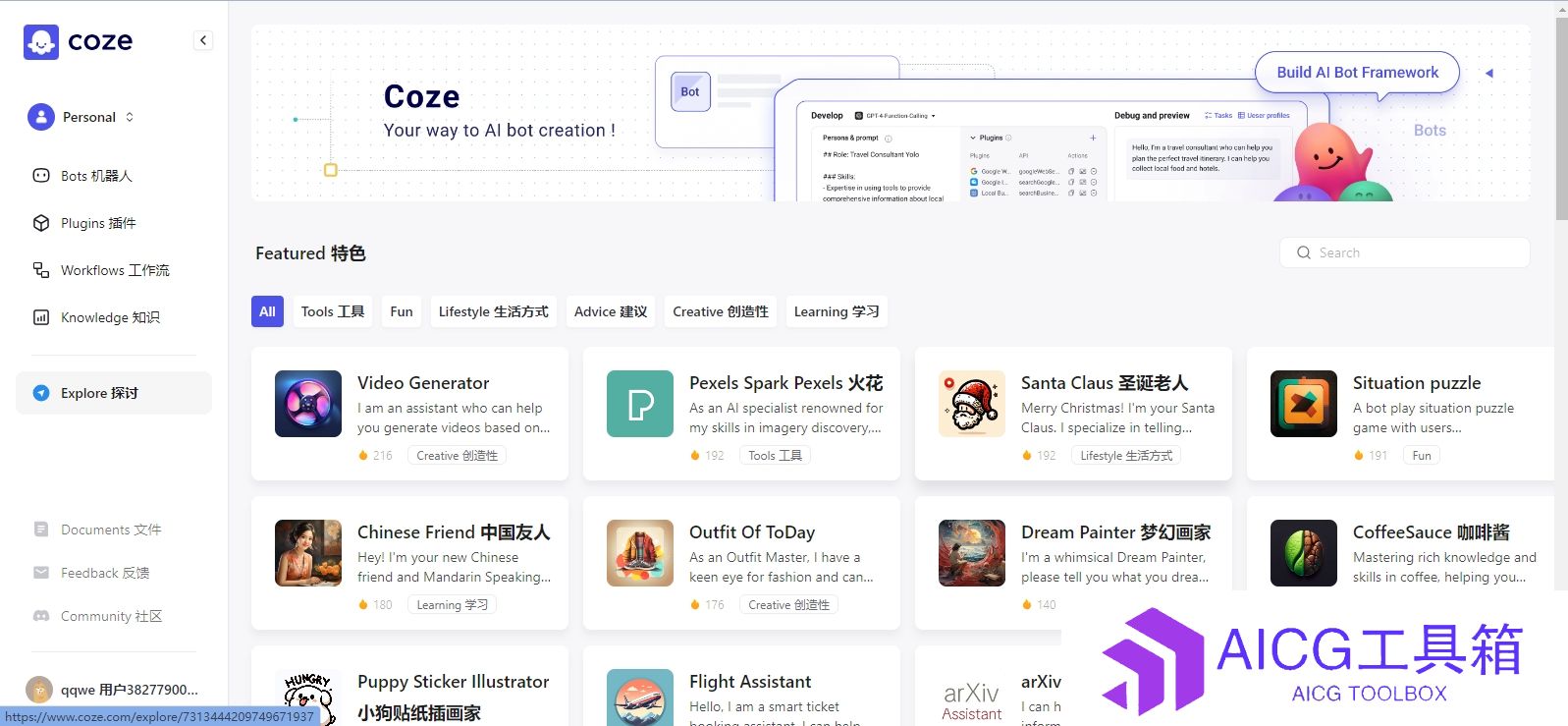The height and width of the screenshot is (726, 1568).
Task: Click the Search magnifier icon
Action: (1304, 252)
